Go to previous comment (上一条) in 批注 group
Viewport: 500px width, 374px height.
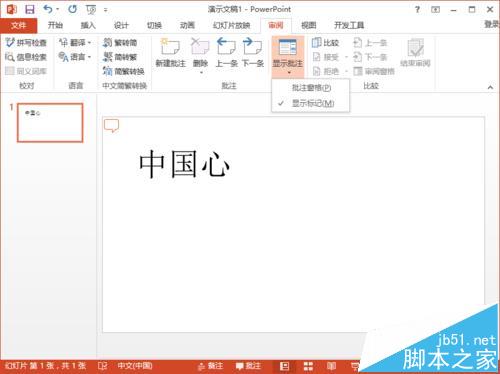227,53
